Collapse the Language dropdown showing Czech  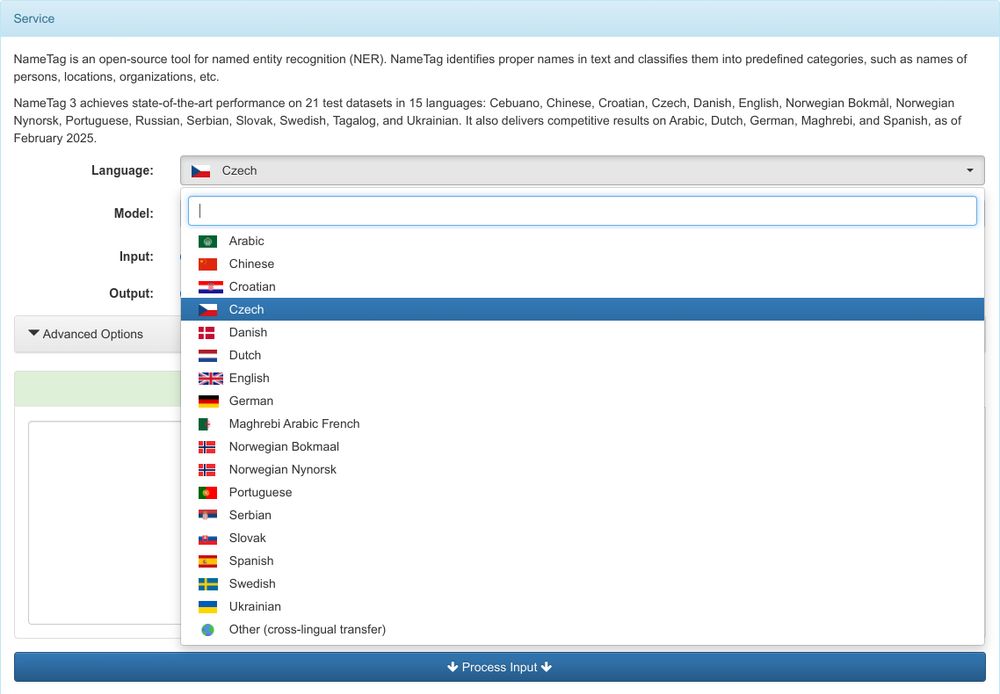[582, 171]
